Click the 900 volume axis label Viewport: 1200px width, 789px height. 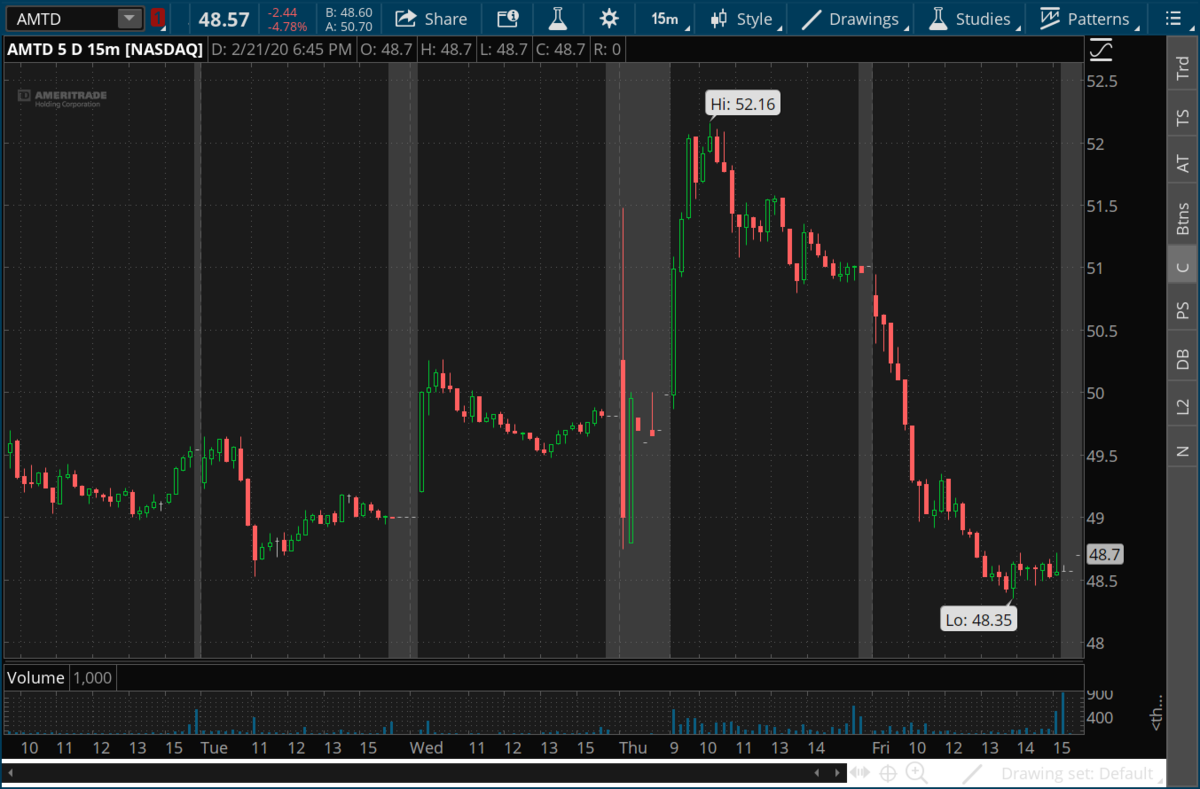[1101, 694]
